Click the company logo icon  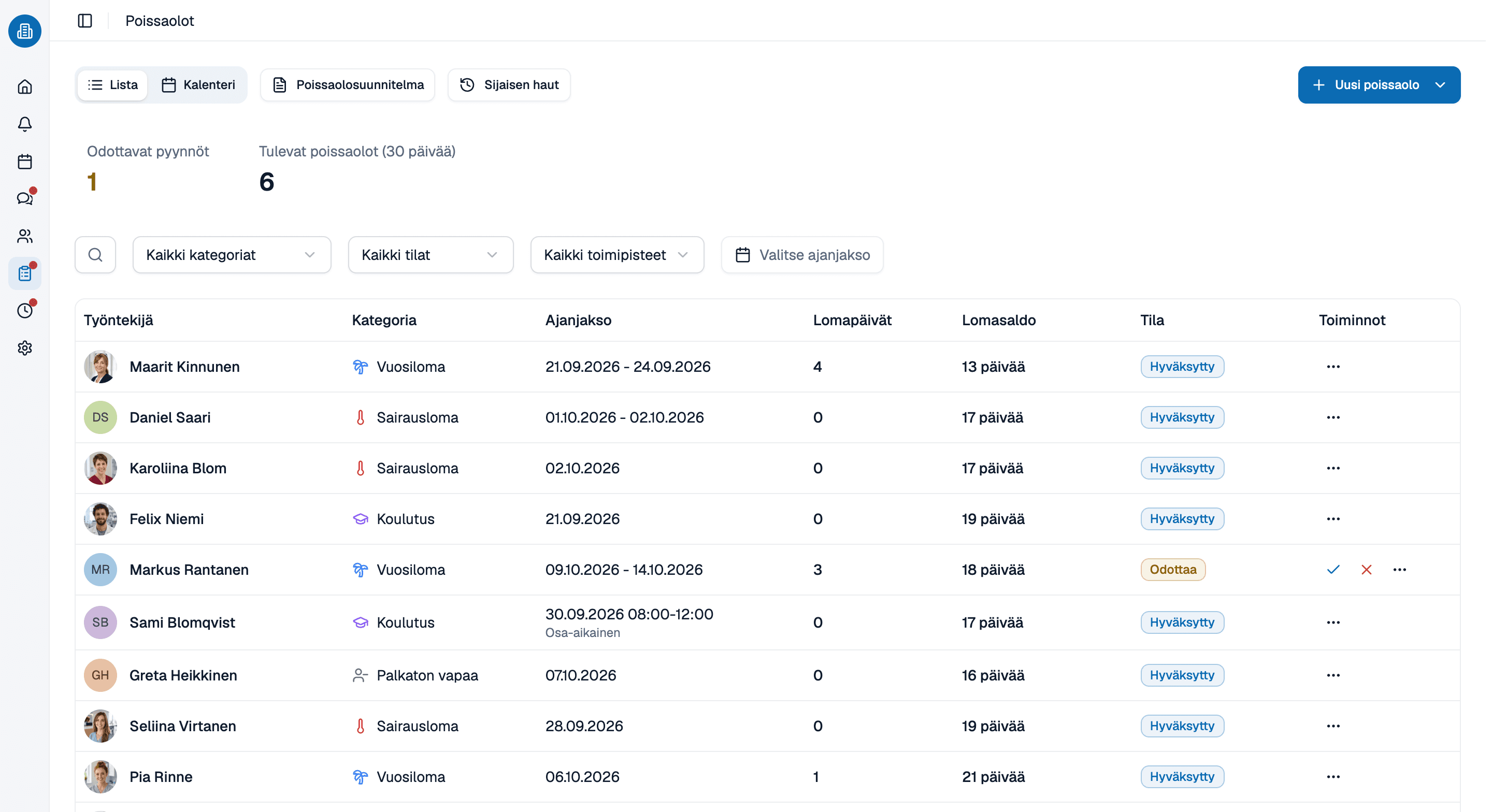coord(24,31)
